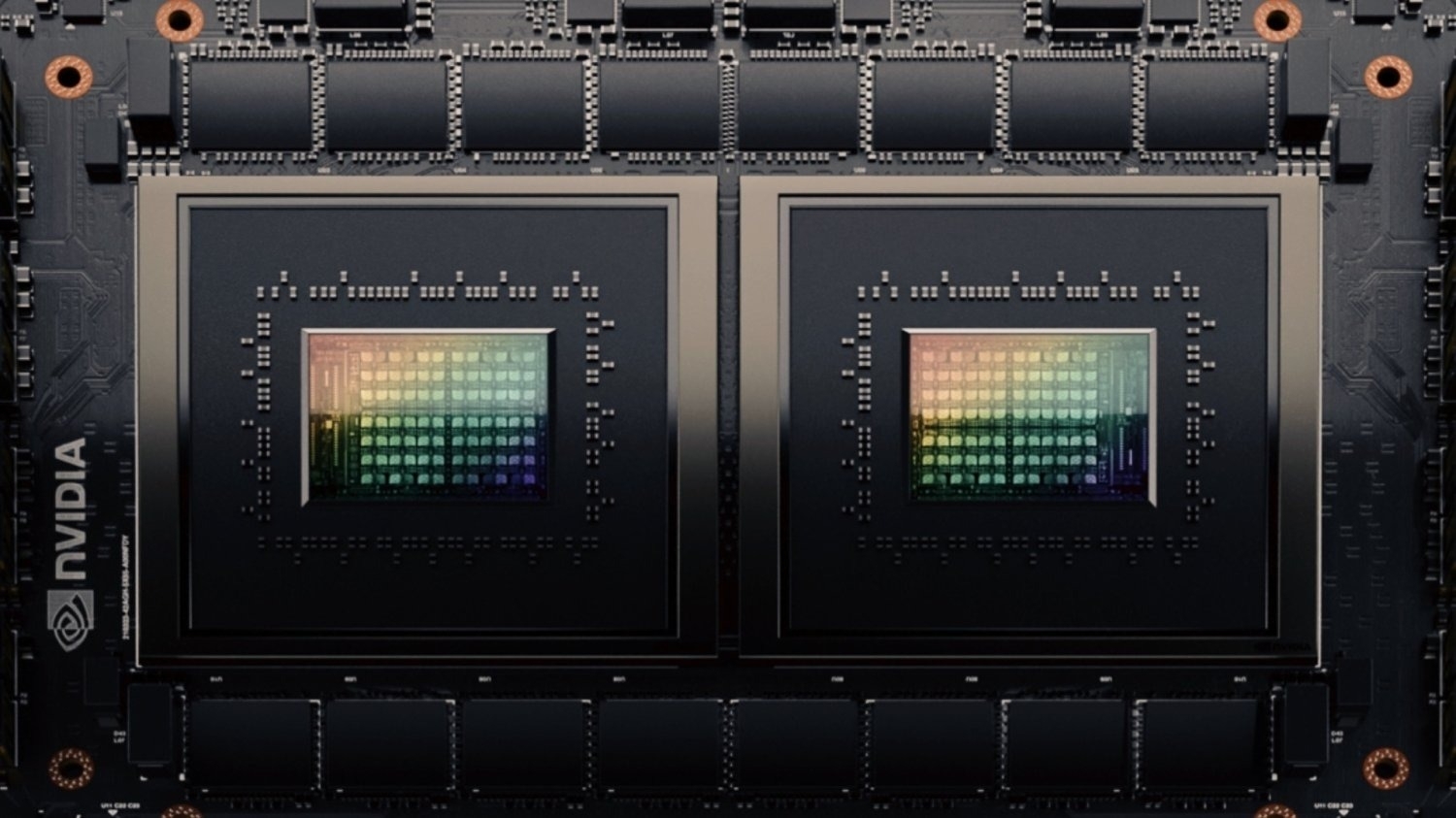Click the copper mounting hole at bottom-right corner

[1385, 768]
